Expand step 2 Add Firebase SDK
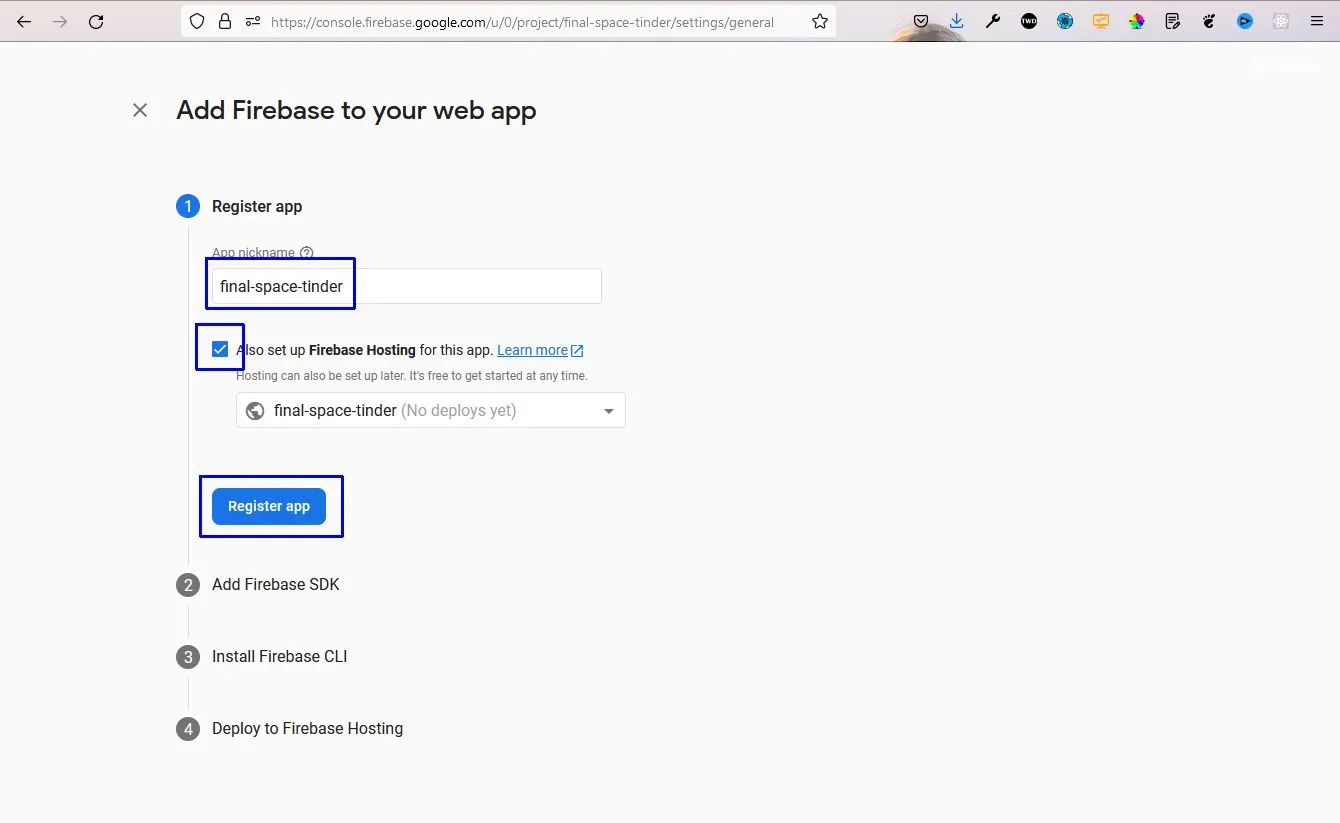1340x823 pixels. tap(276, 584)
